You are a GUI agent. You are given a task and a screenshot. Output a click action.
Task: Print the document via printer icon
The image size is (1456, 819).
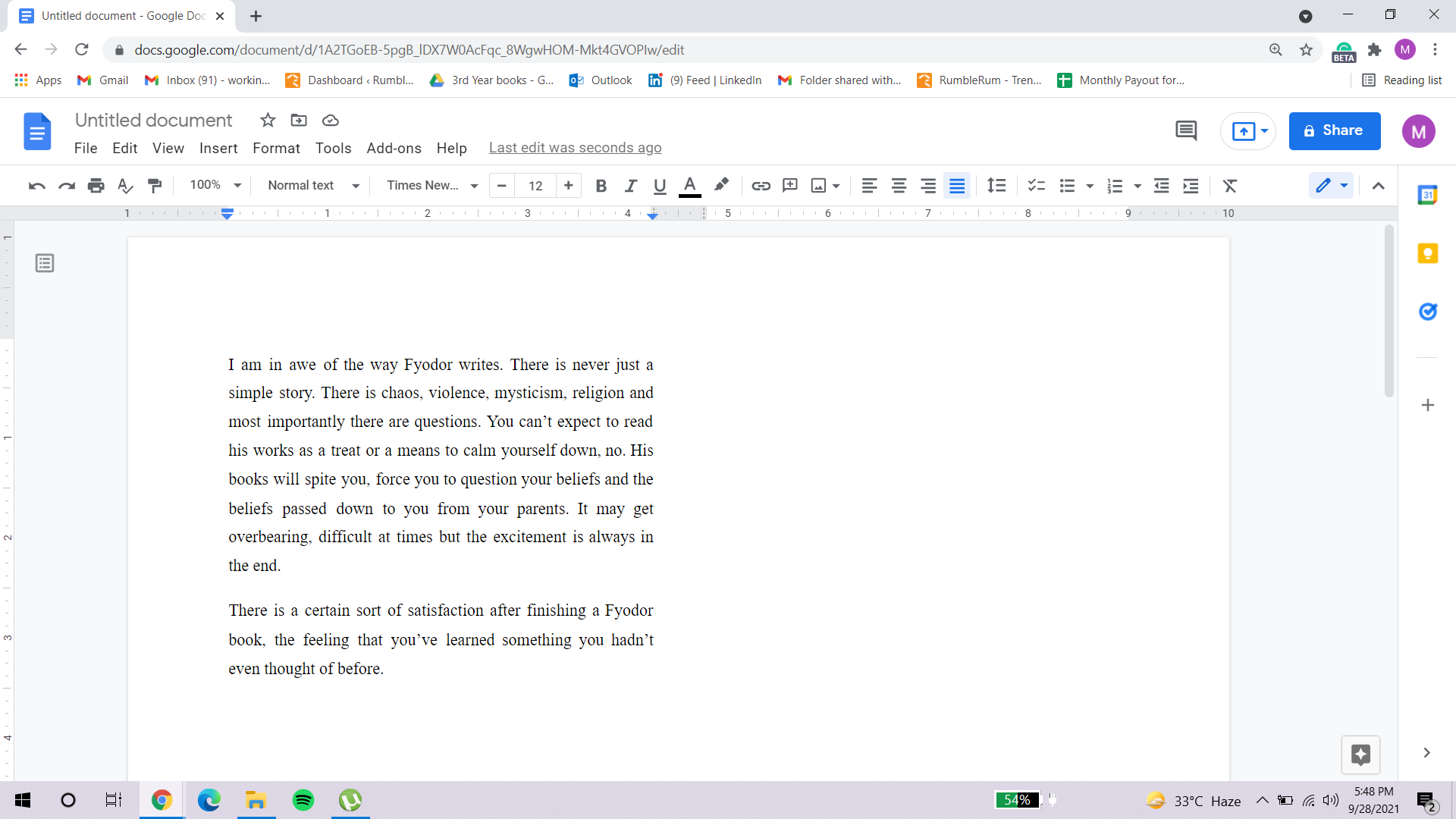pos(96,186)
